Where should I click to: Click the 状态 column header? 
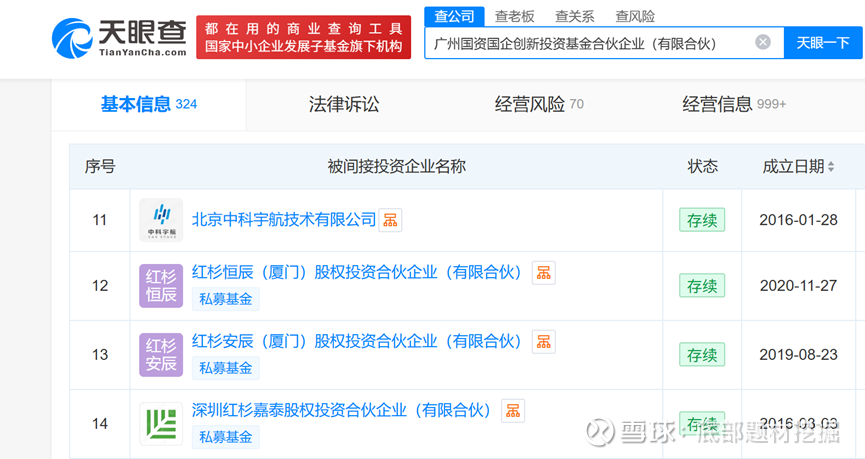pos(702,167)
